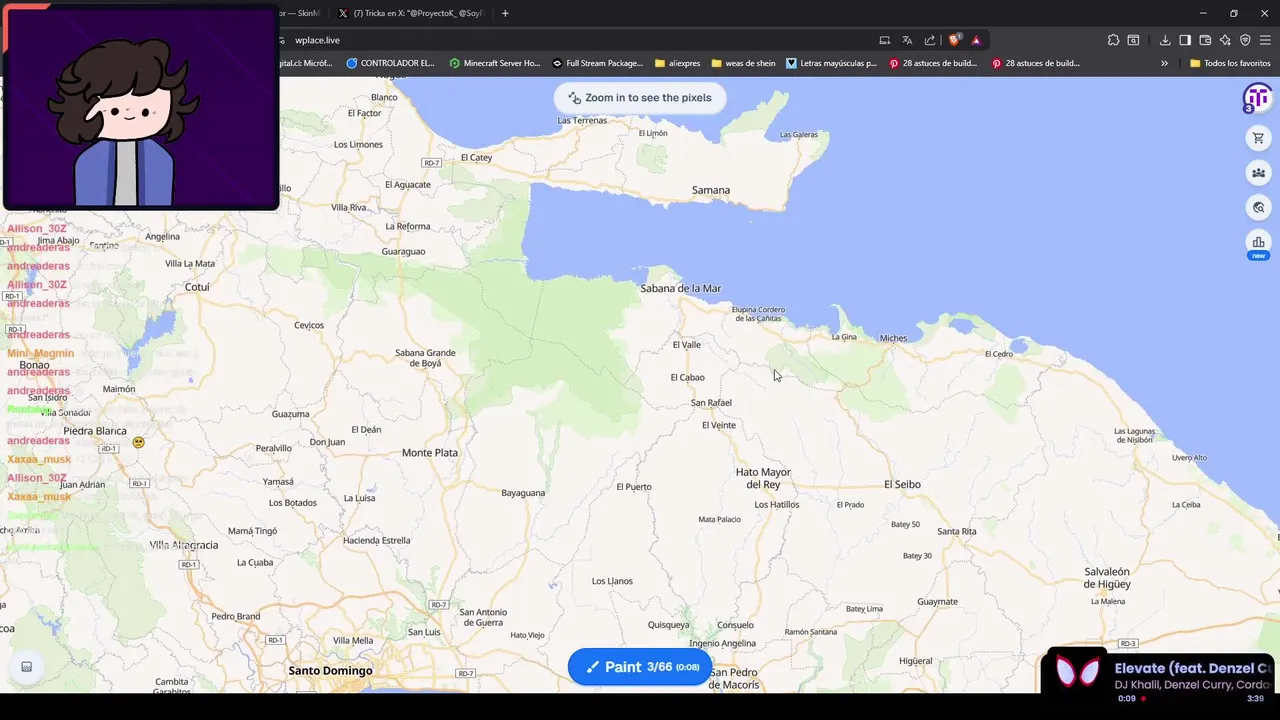Click the Hato Mayor del Rey label
The width and height of the screenshot is (1280, 720).
tap(763, 478)
